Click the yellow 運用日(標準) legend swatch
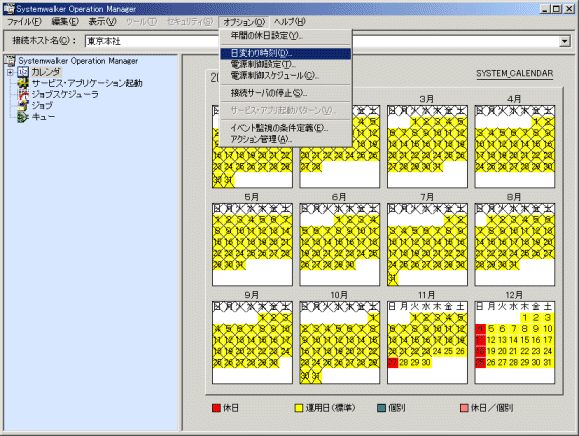This screenshot has width=579, height=436. (299, 408)
